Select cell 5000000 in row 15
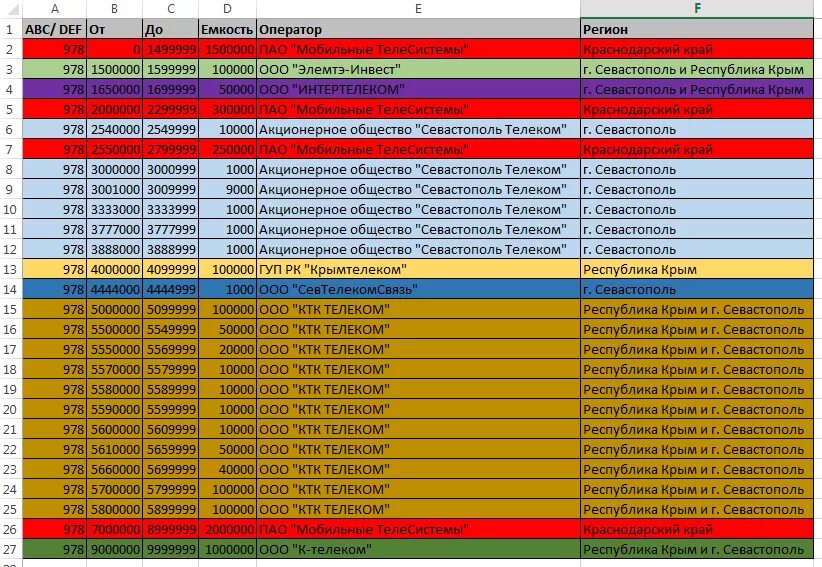Screen dimensions: 822x567 coord(114,309)
